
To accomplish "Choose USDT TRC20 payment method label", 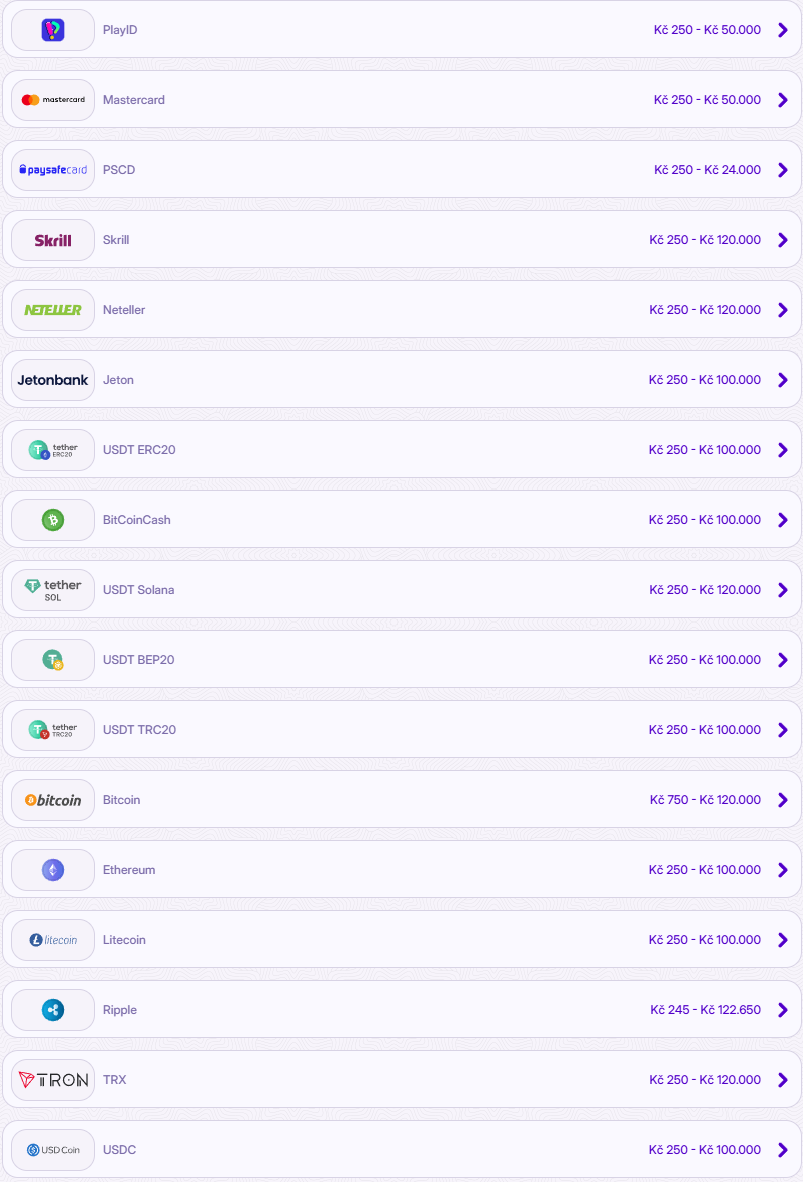I will pyautogui.click(x=139, y=730).
